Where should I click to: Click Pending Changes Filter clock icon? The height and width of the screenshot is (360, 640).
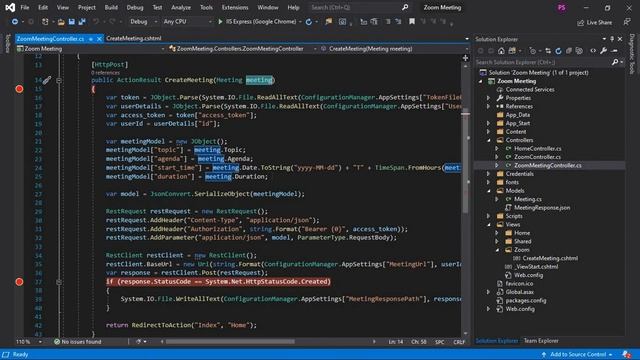532,51
